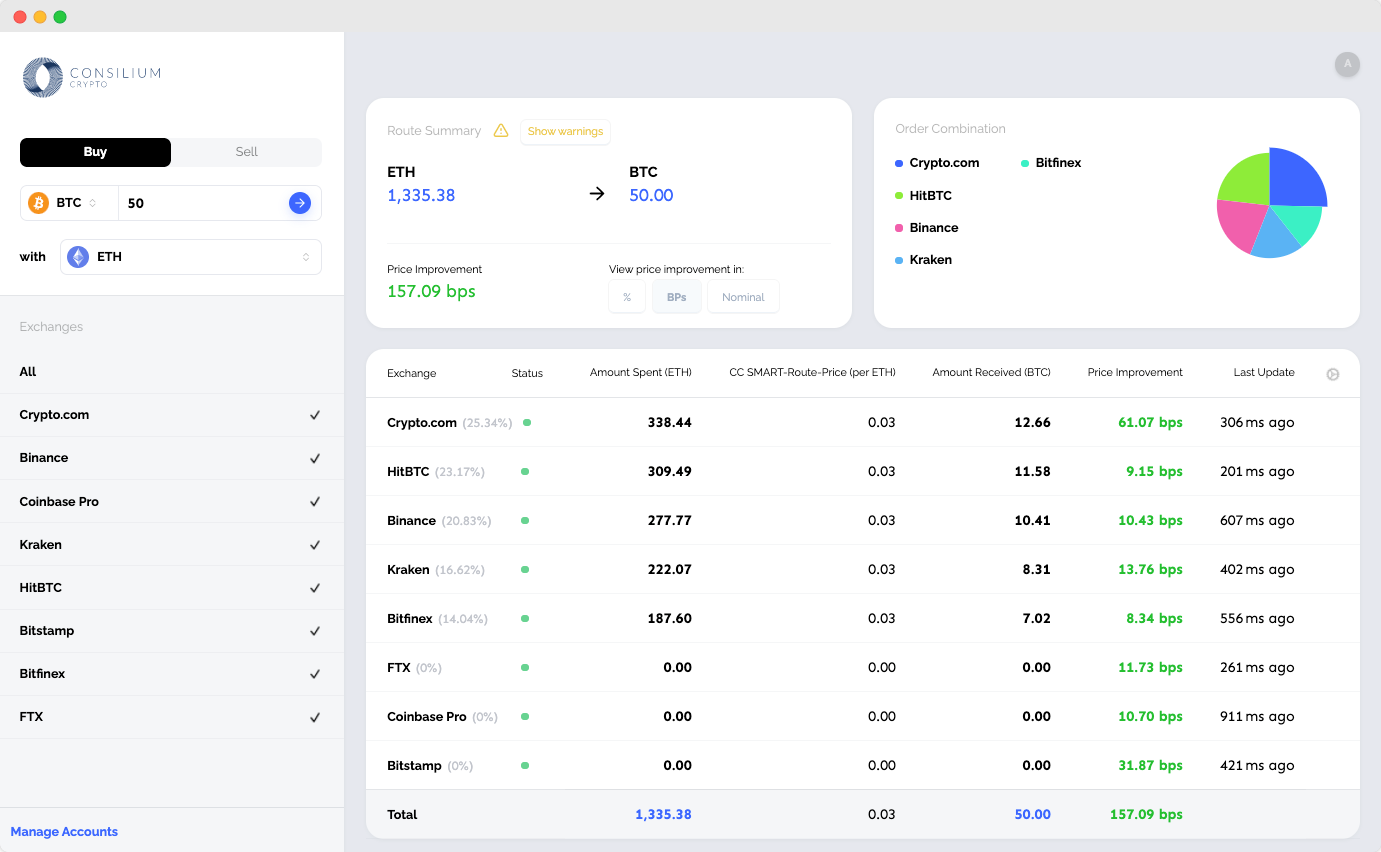1381x852 pixels.
Task: Select the Crypto.com (25.34%) table row
Action: 863,423
